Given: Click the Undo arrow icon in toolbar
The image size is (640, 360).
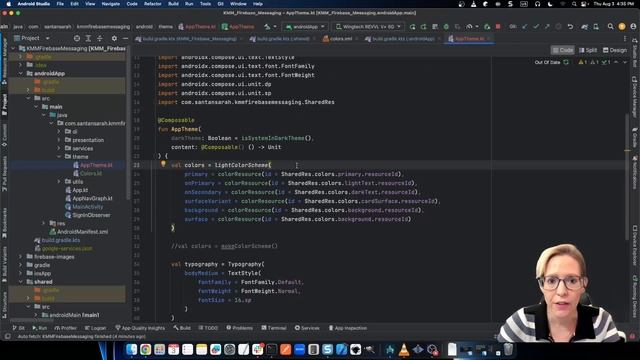Looking at the screenshot, I should (570, 27).
